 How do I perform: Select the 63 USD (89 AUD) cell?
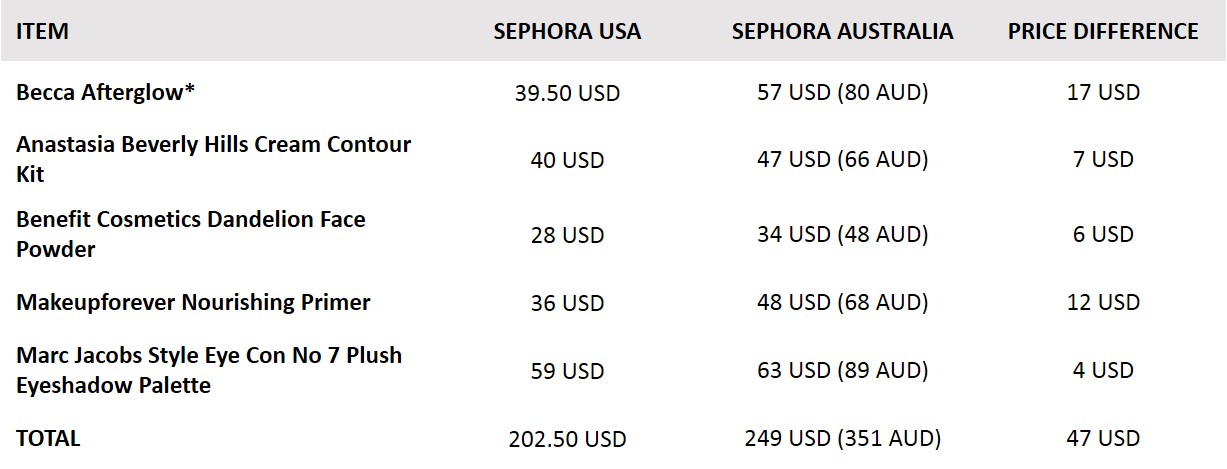pos(842,371)
